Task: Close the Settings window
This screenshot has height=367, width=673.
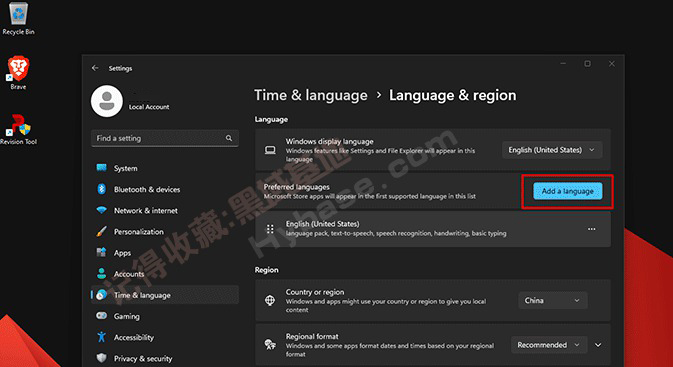Action: pos(612,64)
